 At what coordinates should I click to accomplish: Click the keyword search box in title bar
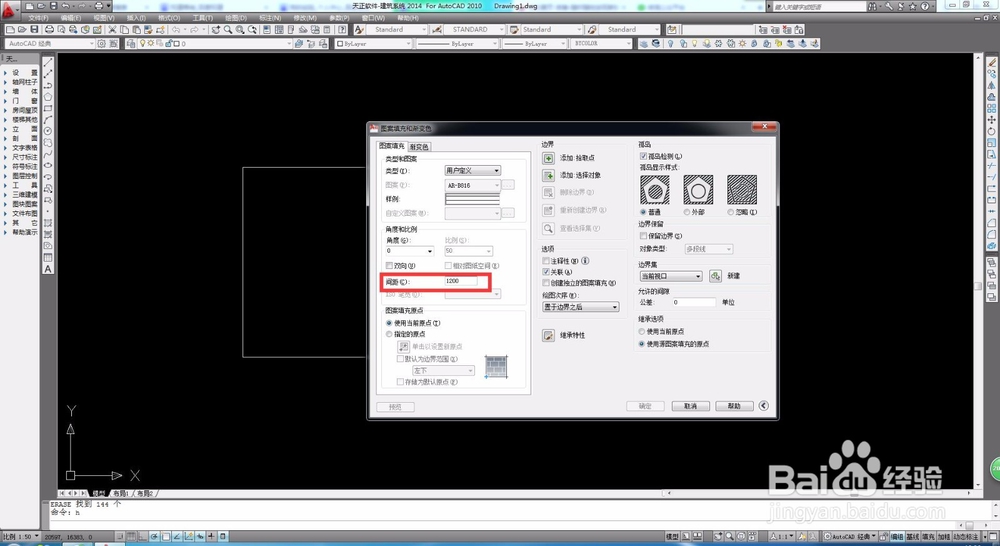[x=819, y=6]
